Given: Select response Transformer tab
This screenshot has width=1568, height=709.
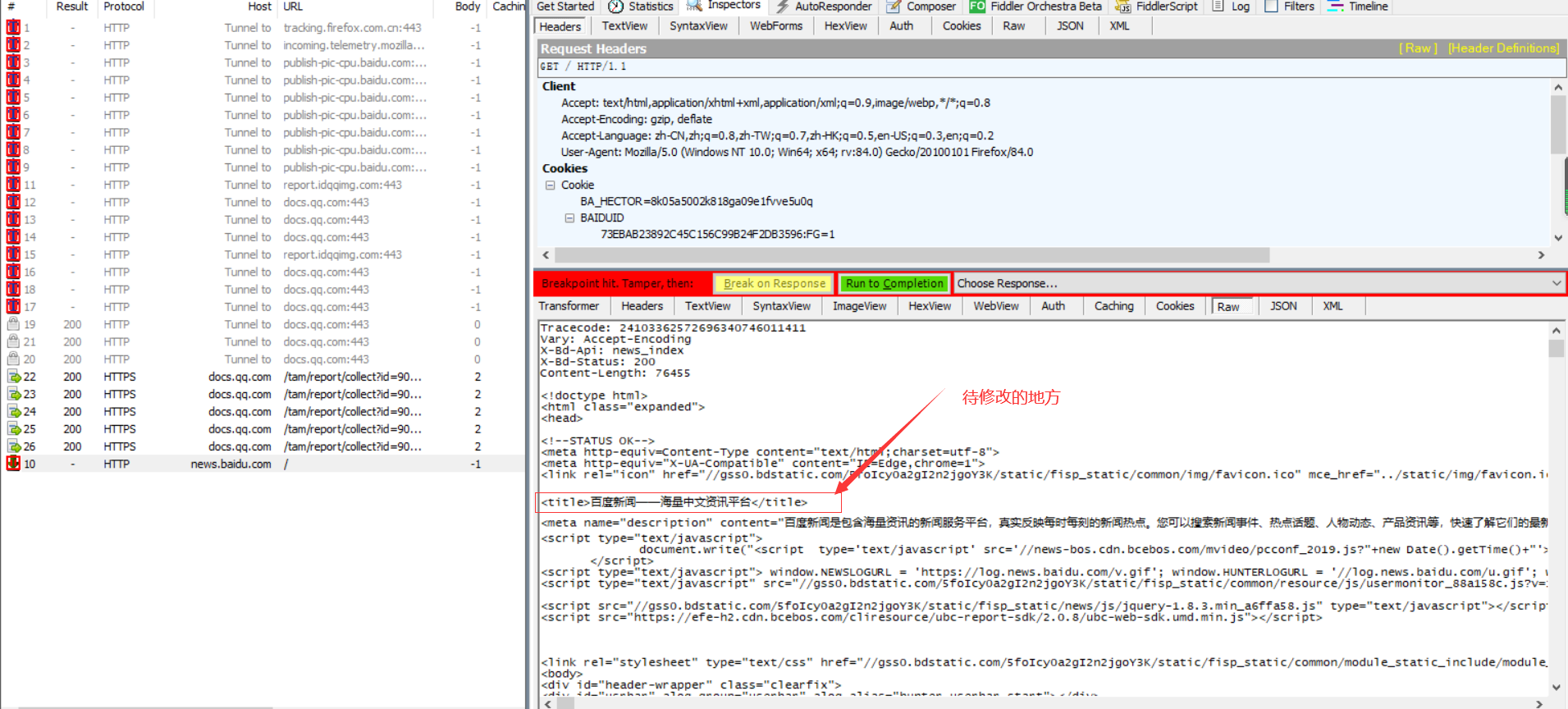Looking at the screenshot, I should click(569, 306).
